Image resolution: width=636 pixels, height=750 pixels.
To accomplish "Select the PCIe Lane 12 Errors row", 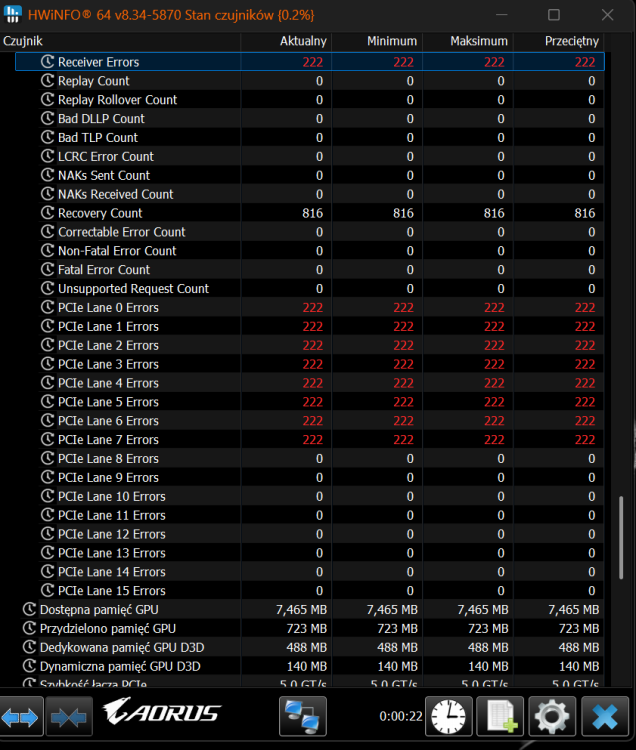I will point(310,534).
